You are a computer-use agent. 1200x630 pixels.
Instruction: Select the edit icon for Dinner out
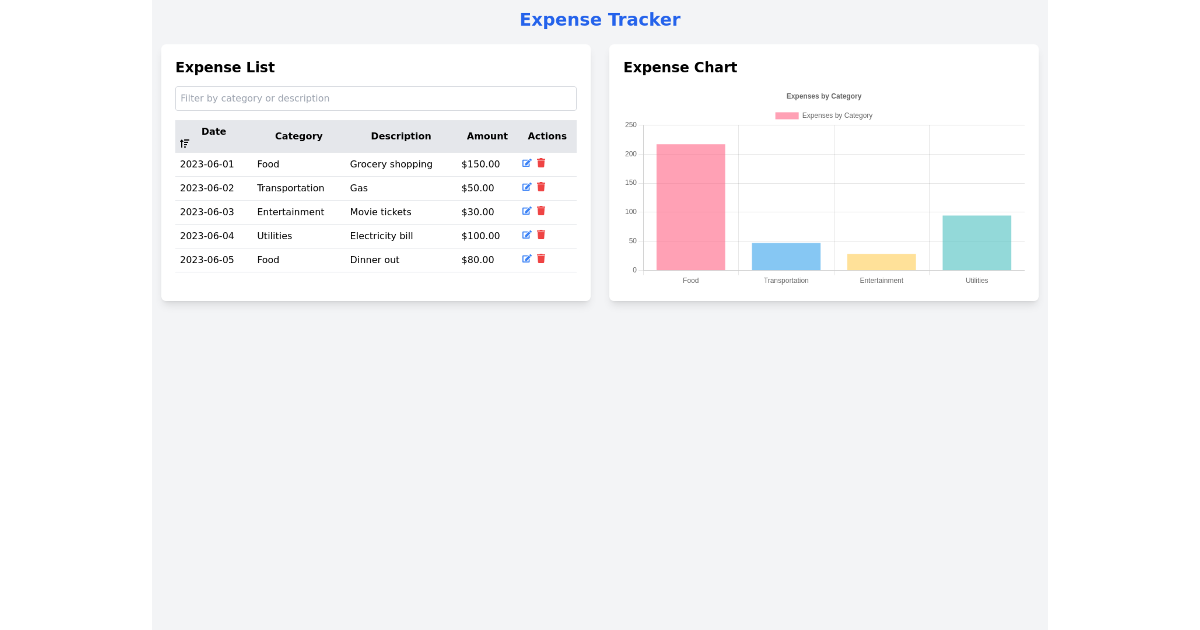(527, 258)
